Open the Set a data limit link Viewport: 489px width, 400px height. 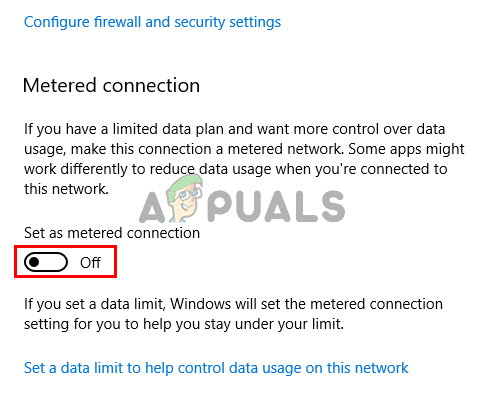216,368
